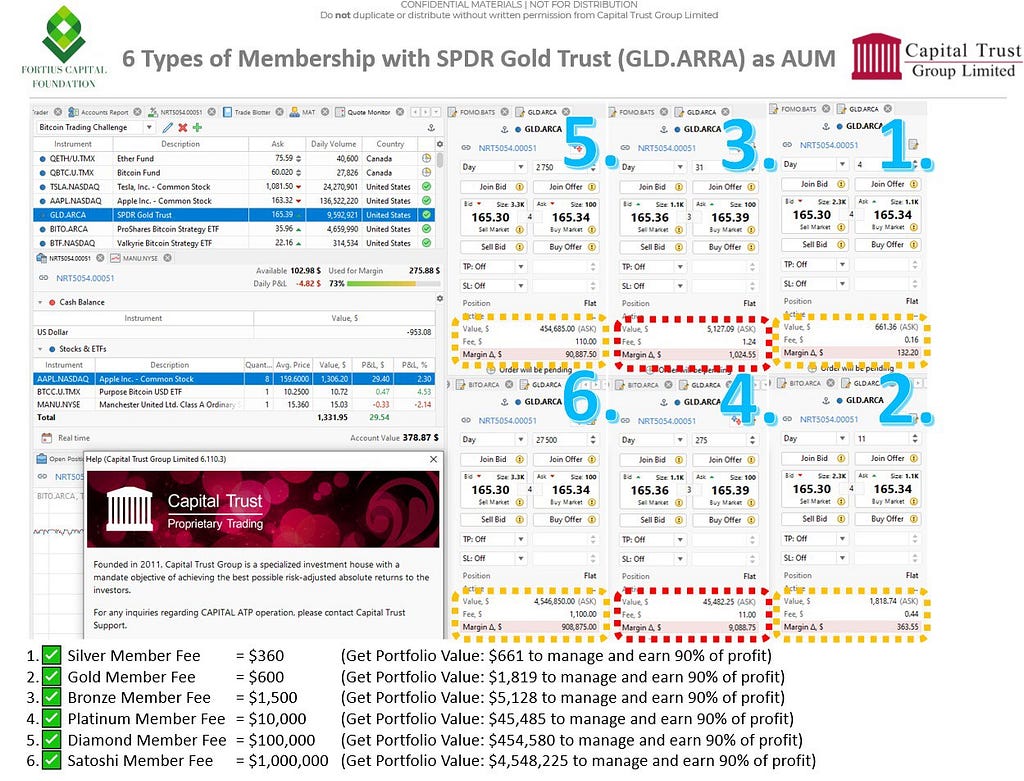This screenshot has height=781, width=1024.
Task: Select BTCC.U.TMX Purpose Bitcoin USD ETF position
Action: coord(234,392)
